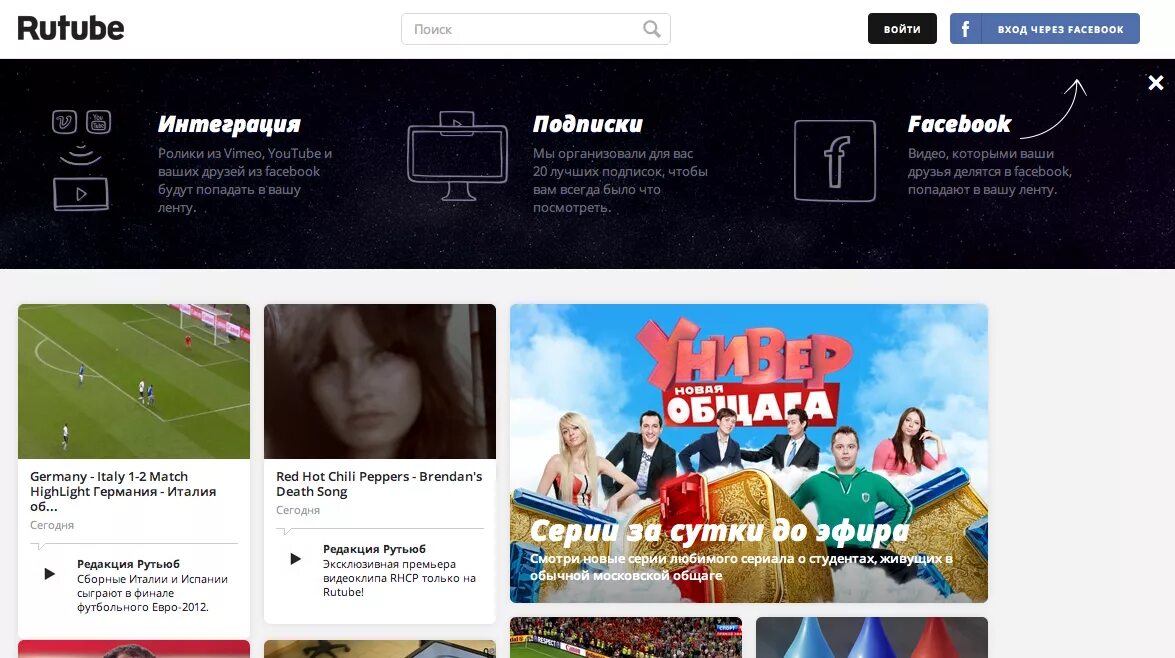The height and width of the screenshot is (658, 1175).
Task: Click the play-screen icon under Интеграция
Action: click(x=81, y=194)
